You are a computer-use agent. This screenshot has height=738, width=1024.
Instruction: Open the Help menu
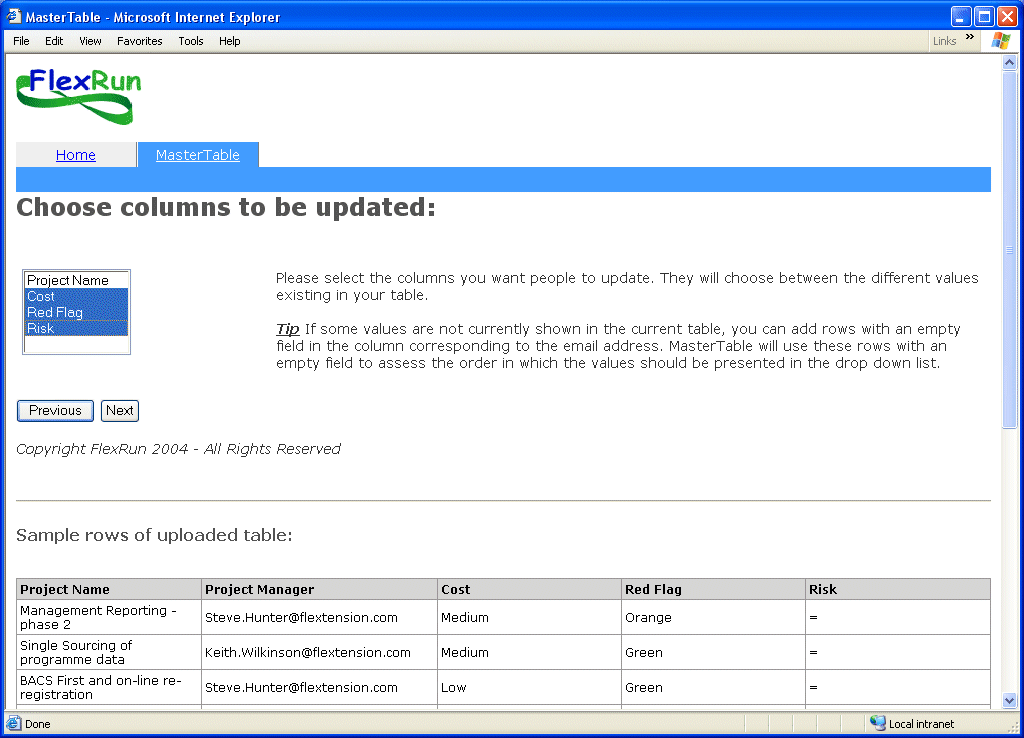[x=229, y=41]
